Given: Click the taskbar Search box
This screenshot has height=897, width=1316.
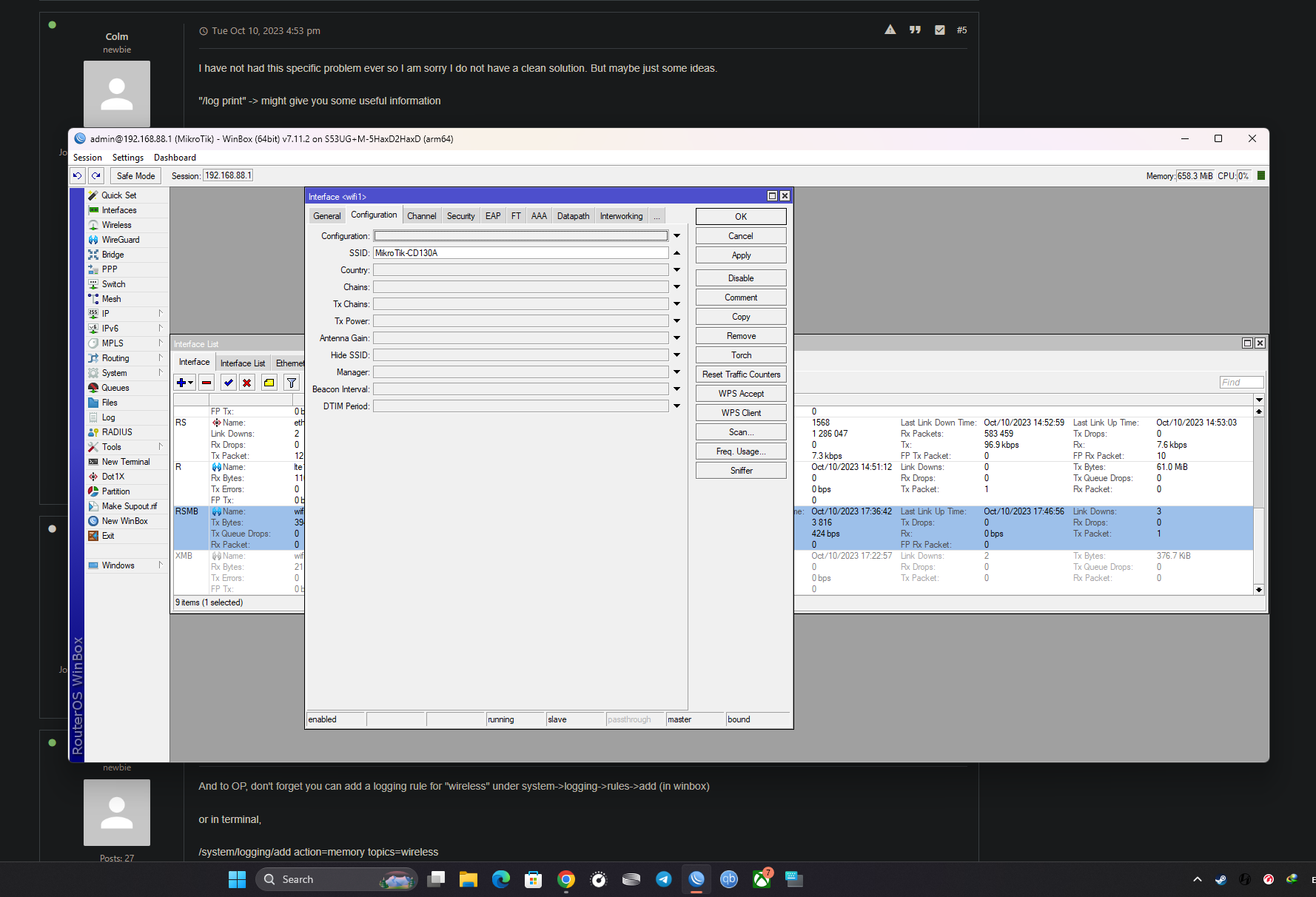Looking at the screenshot, I should tap(337, 879).
